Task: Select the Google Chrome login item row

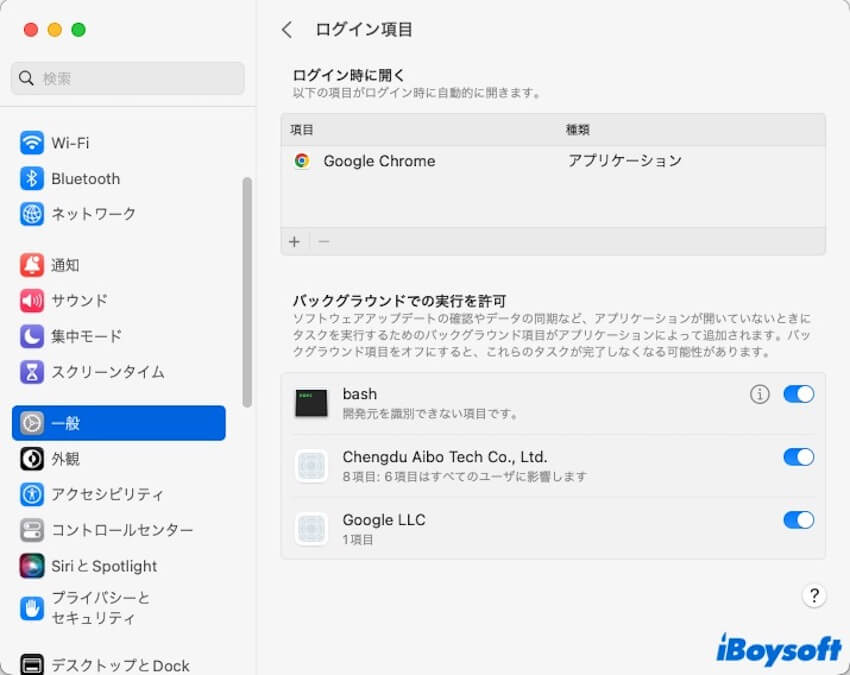Action: coord(553,161)
